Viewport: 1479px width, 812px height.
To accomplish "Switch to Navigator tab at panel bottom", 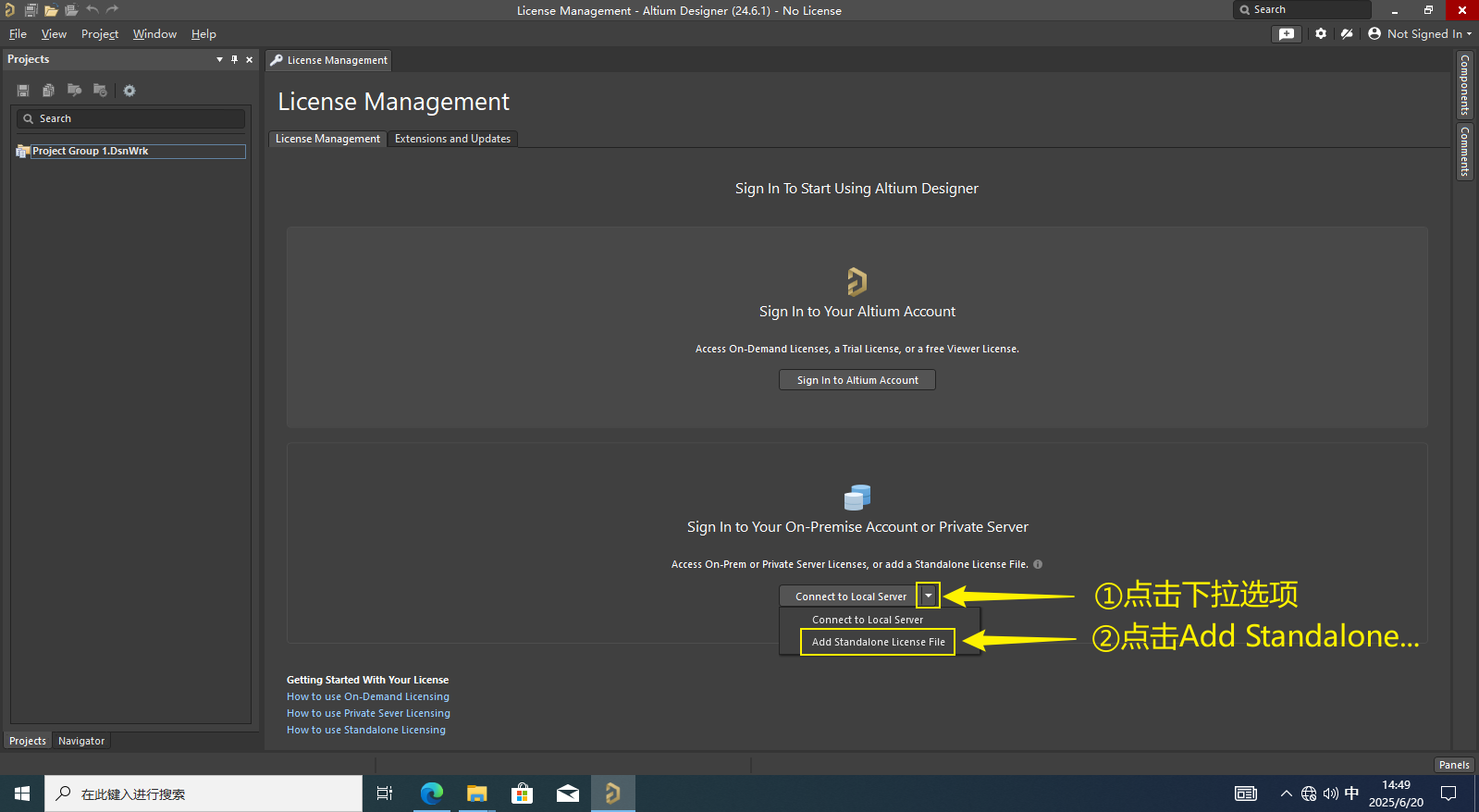I will (81, 741).
